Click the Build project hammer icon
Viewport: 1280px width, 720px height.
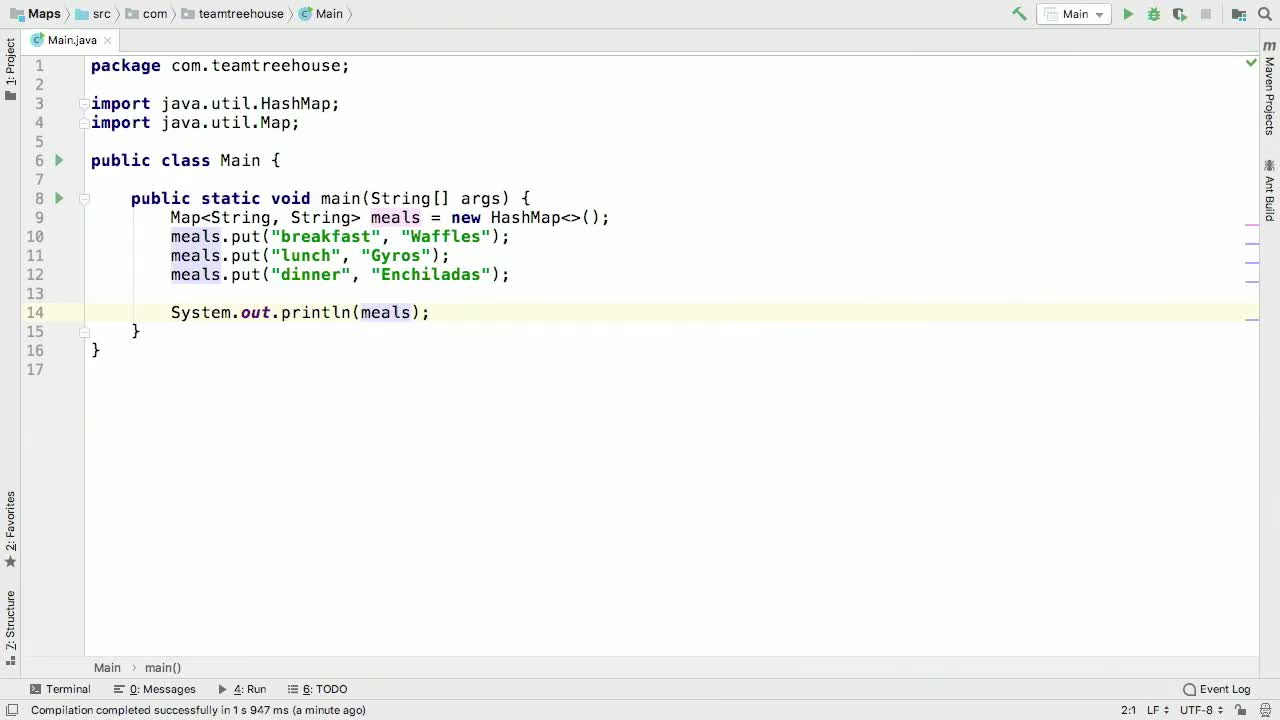1019,14
